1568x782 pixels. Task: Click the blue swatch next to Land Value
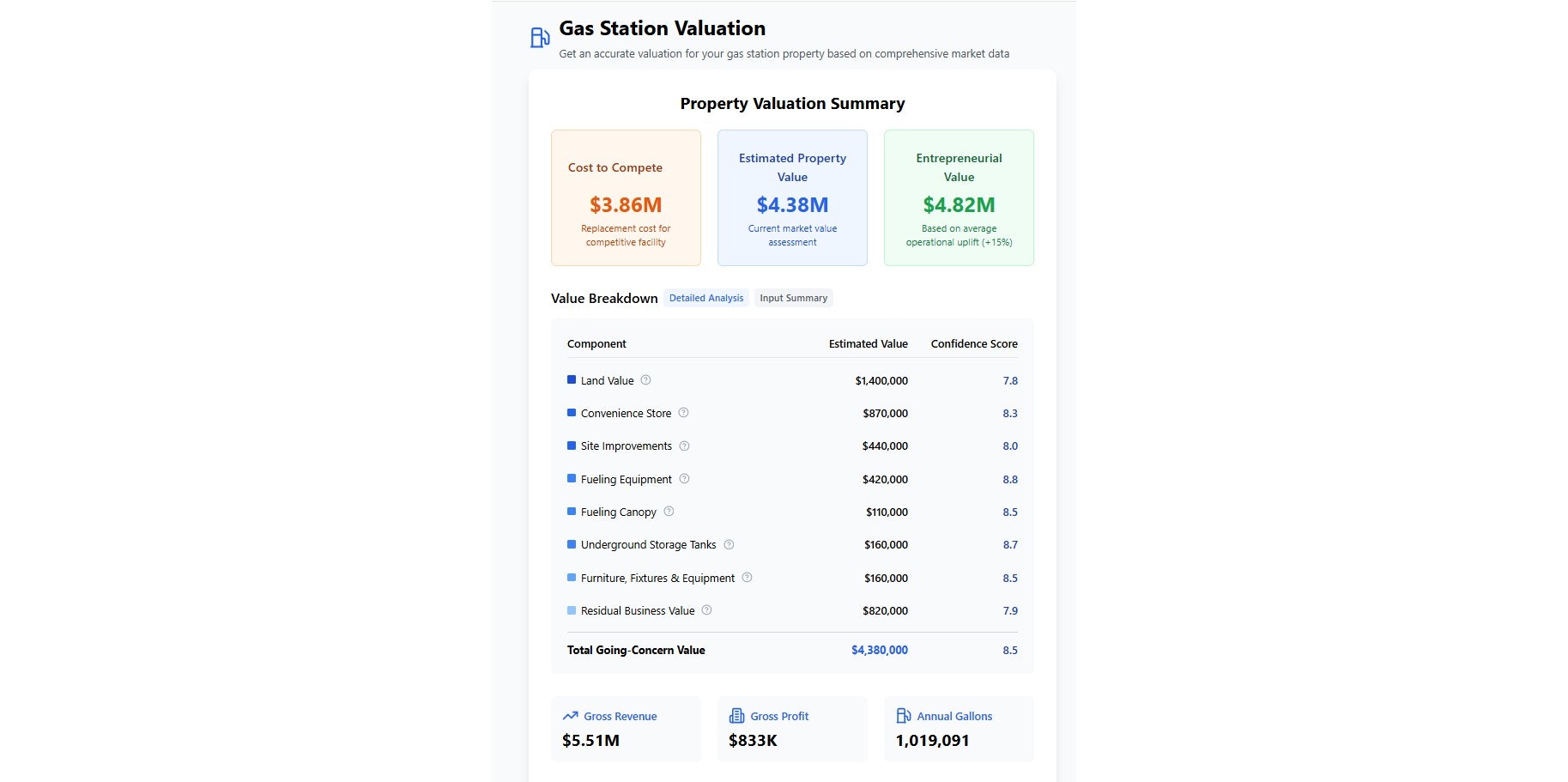(572, 379)
